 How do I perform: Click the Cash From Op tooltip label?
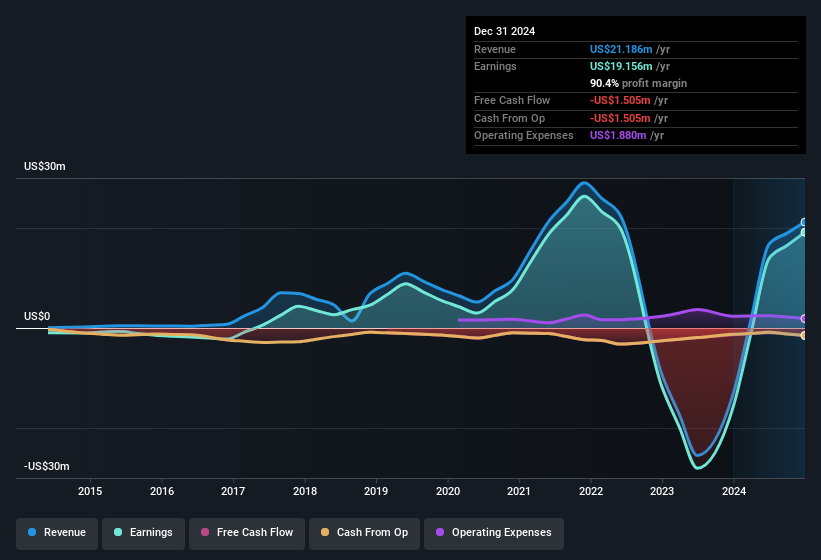509,118
